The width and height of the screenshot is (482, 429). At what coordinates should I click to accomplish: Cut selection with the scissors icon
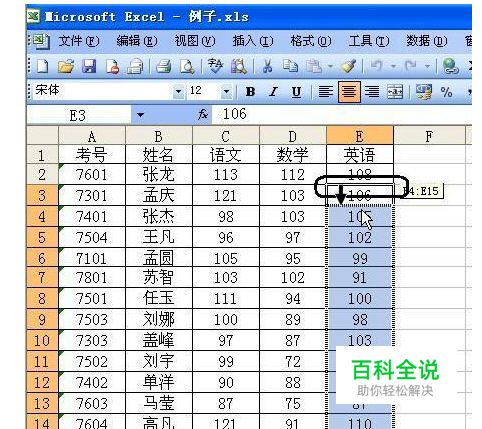pos(267,66)
